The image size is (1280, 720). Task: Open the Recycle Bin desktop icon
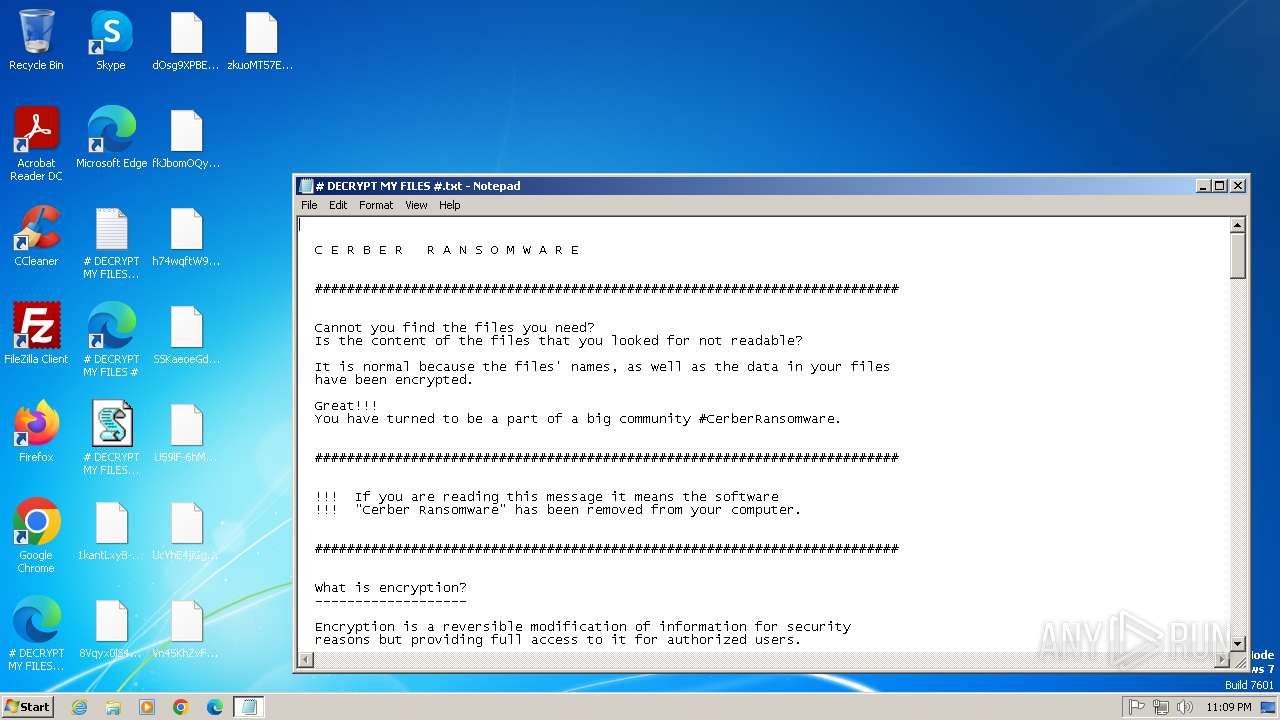pyautogui.click(x=36, y=40)
